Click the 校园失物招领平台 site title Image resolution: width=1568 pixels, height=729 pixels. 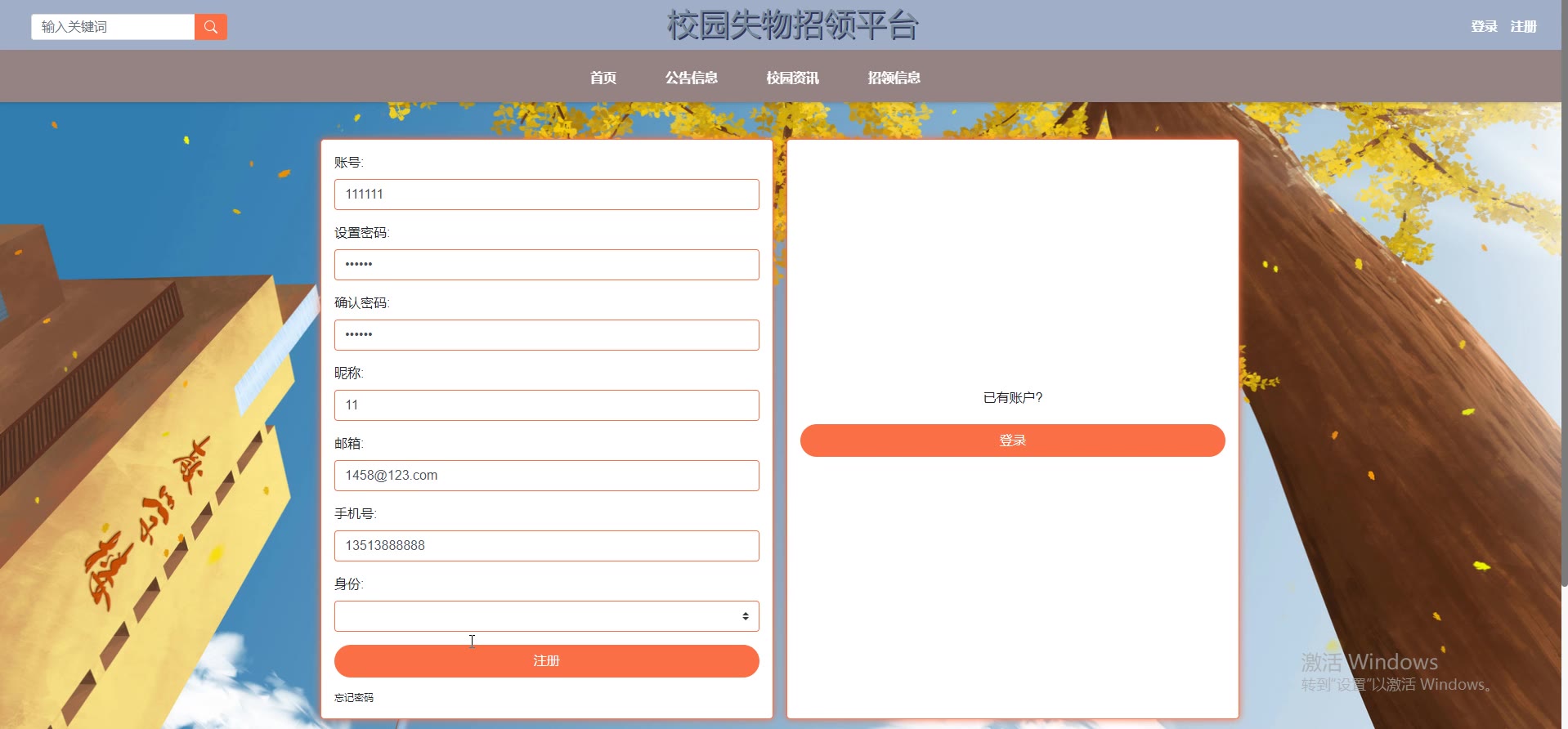[793, 25]
